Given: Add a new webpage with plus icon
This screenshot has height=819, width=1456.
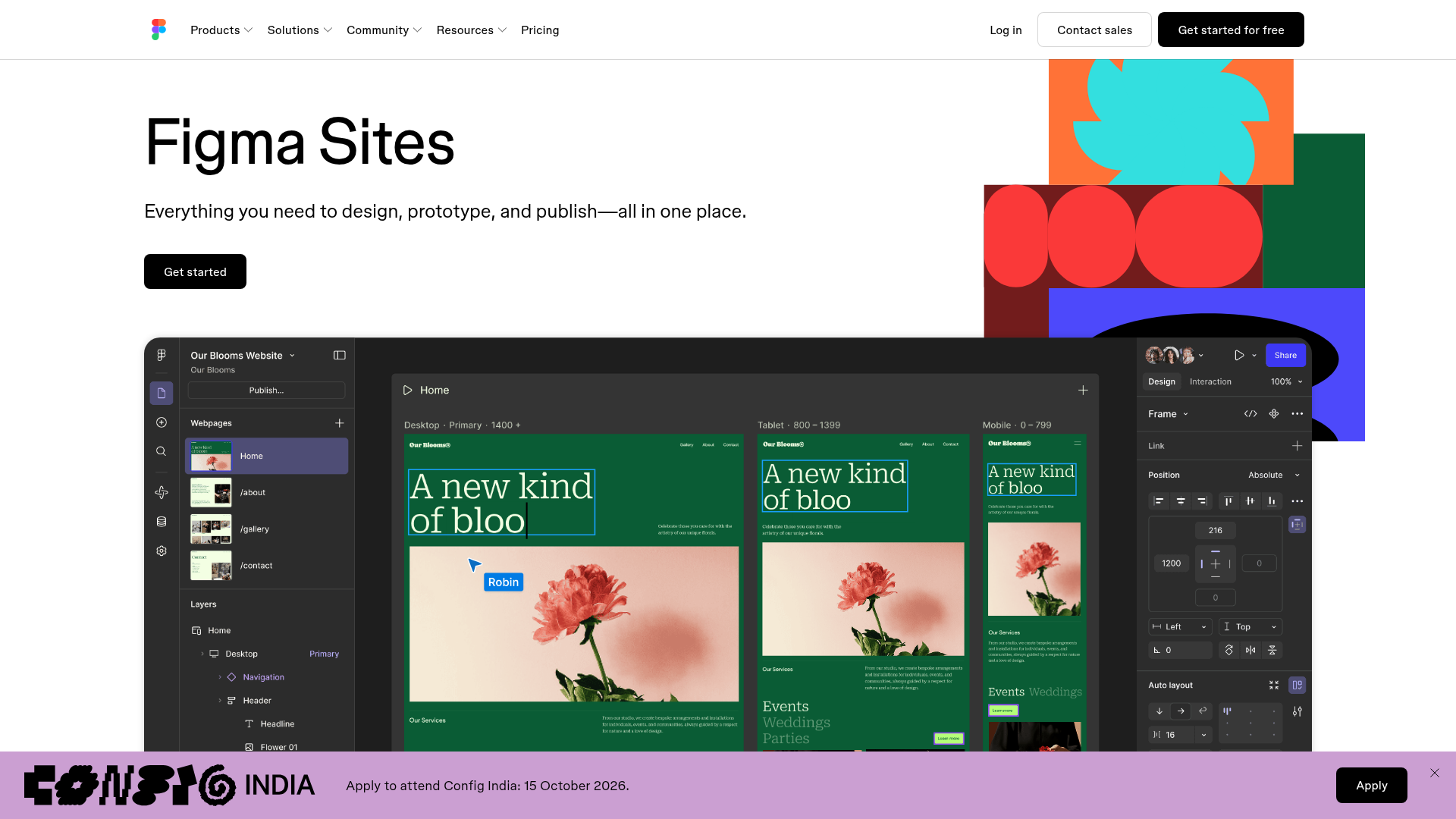Looking at the screenshot, I should [x=340, y=423].
